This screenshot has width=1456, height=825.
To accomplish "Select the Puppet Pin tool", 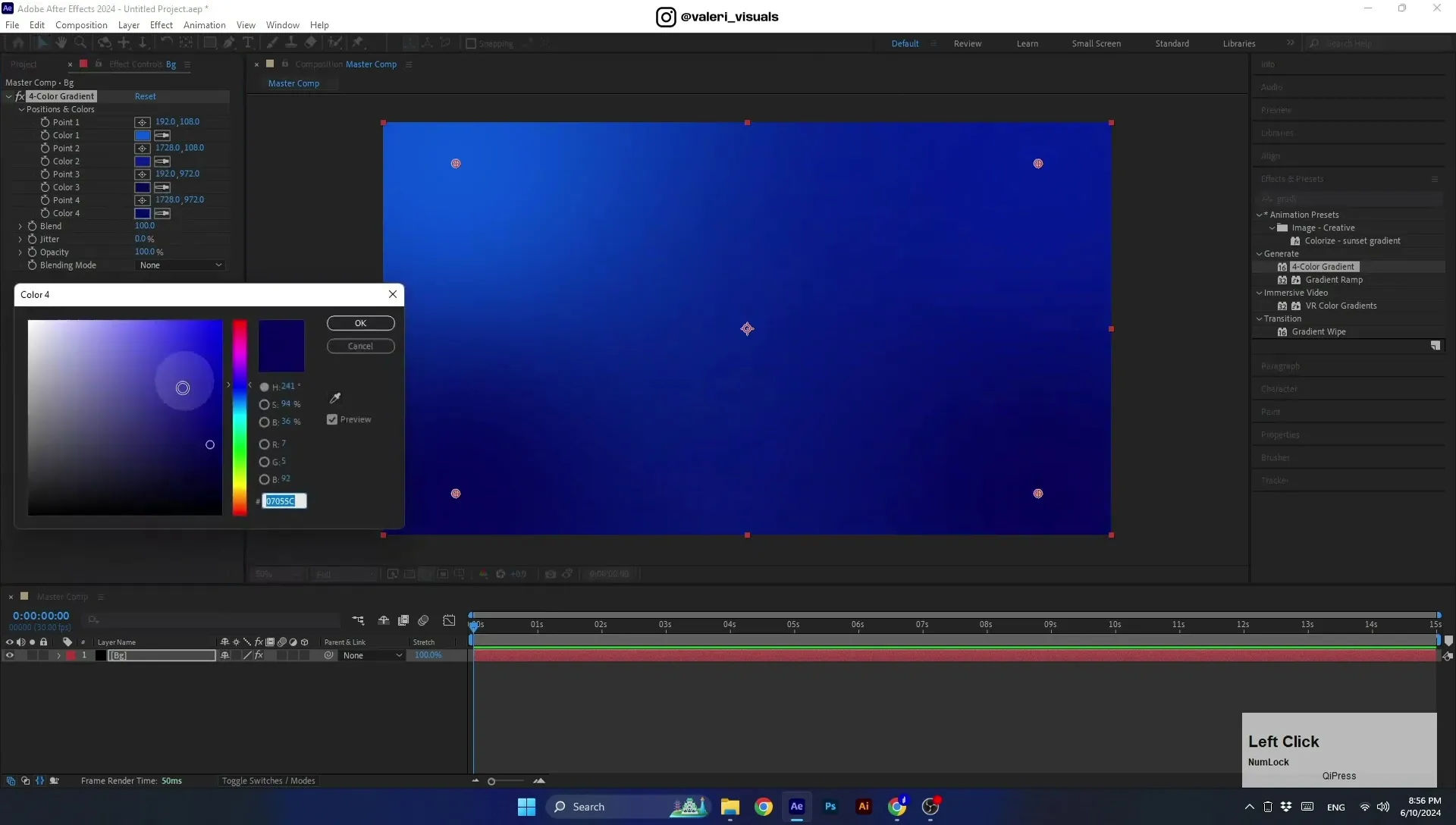I will 359,43.
